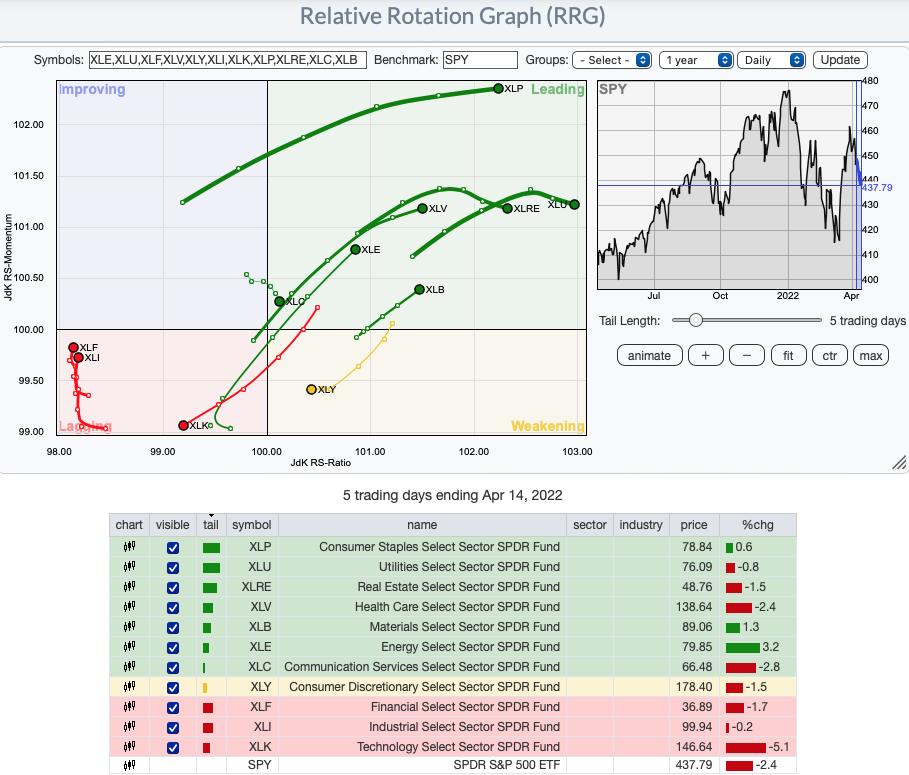Open the chart icon for XLC row
Screen dimensions: 909x775
pos(129,667)
